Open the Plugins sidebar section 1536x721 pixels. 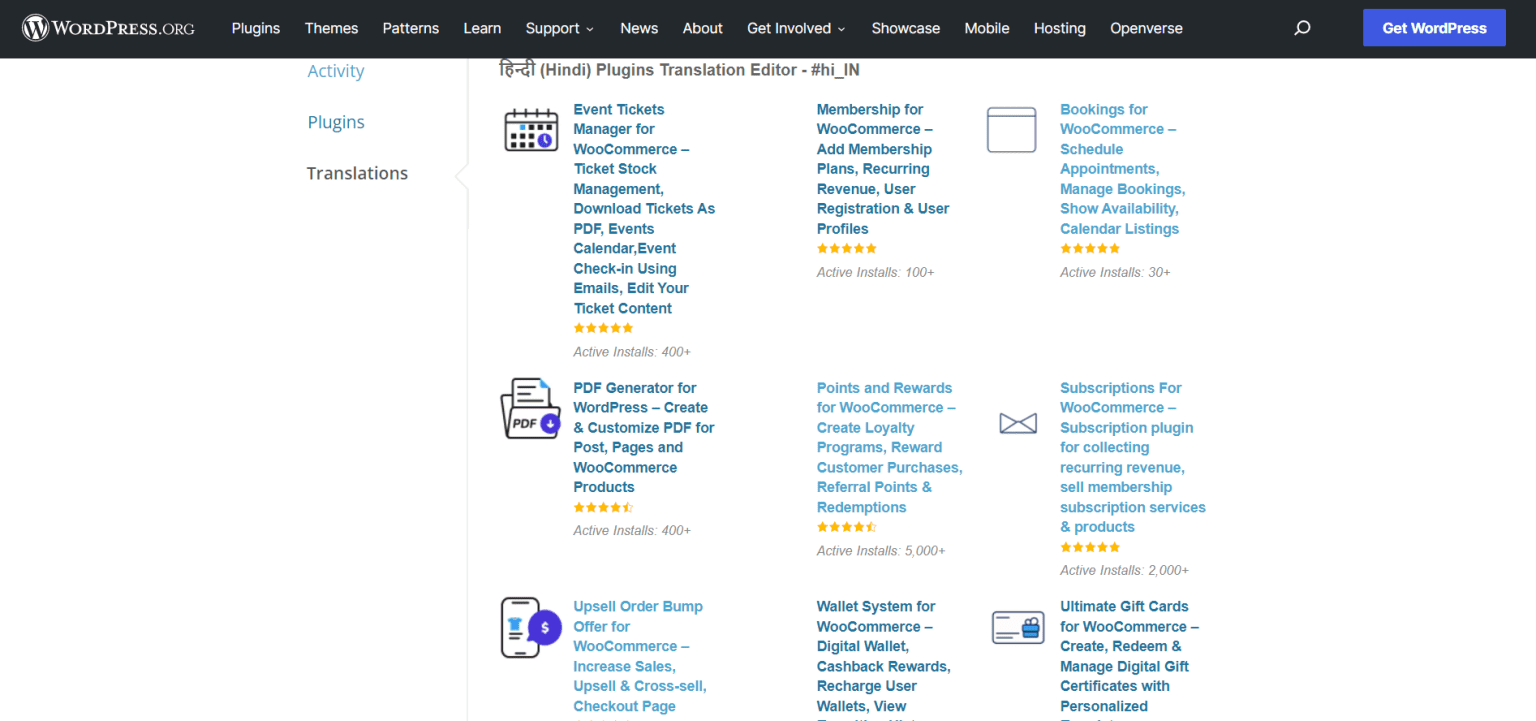(x=336, y=121)
